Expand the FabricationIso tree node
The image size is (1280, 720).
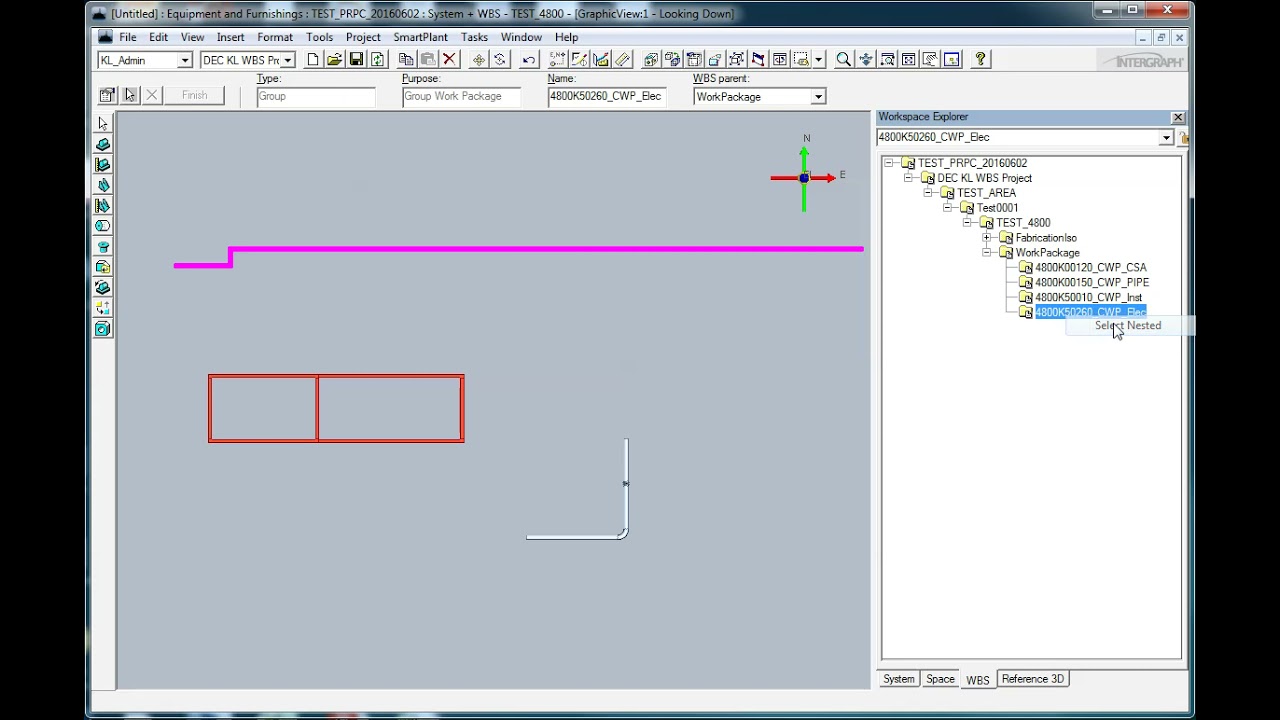987,238
